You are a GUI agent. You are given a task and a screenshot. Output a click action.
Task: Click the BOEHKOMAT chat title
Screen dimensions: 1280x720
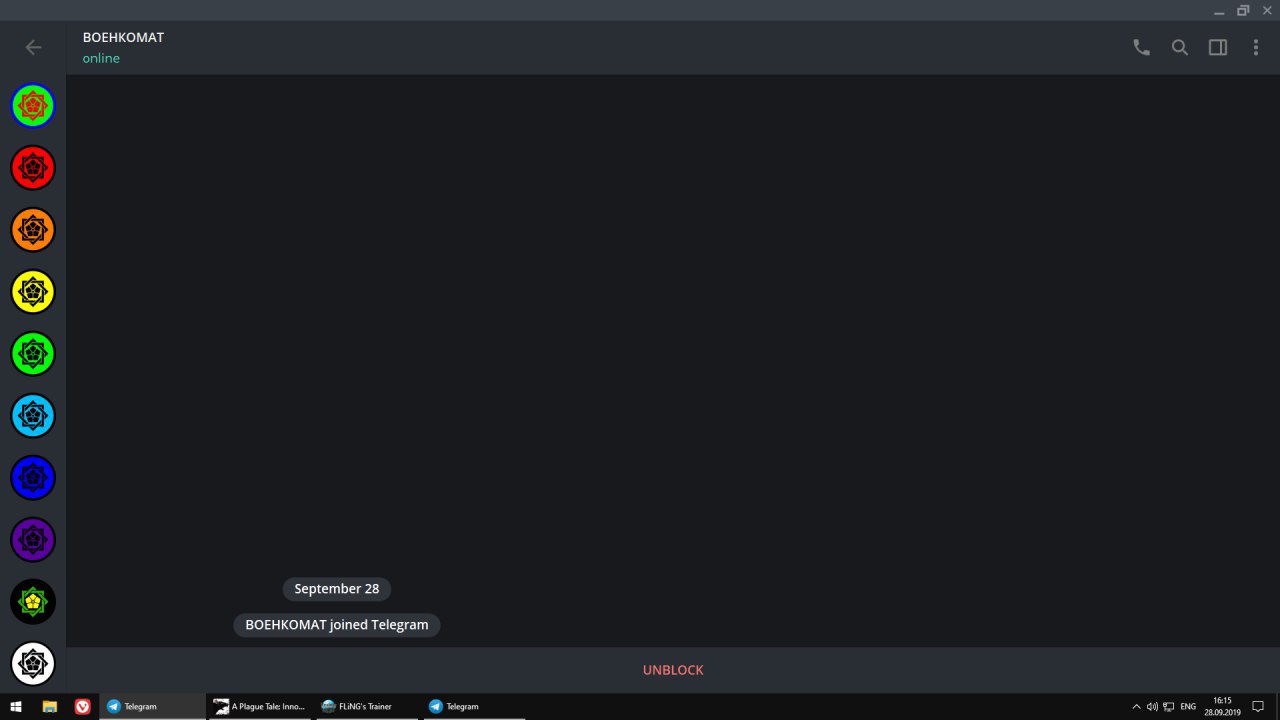coord(123,37)
